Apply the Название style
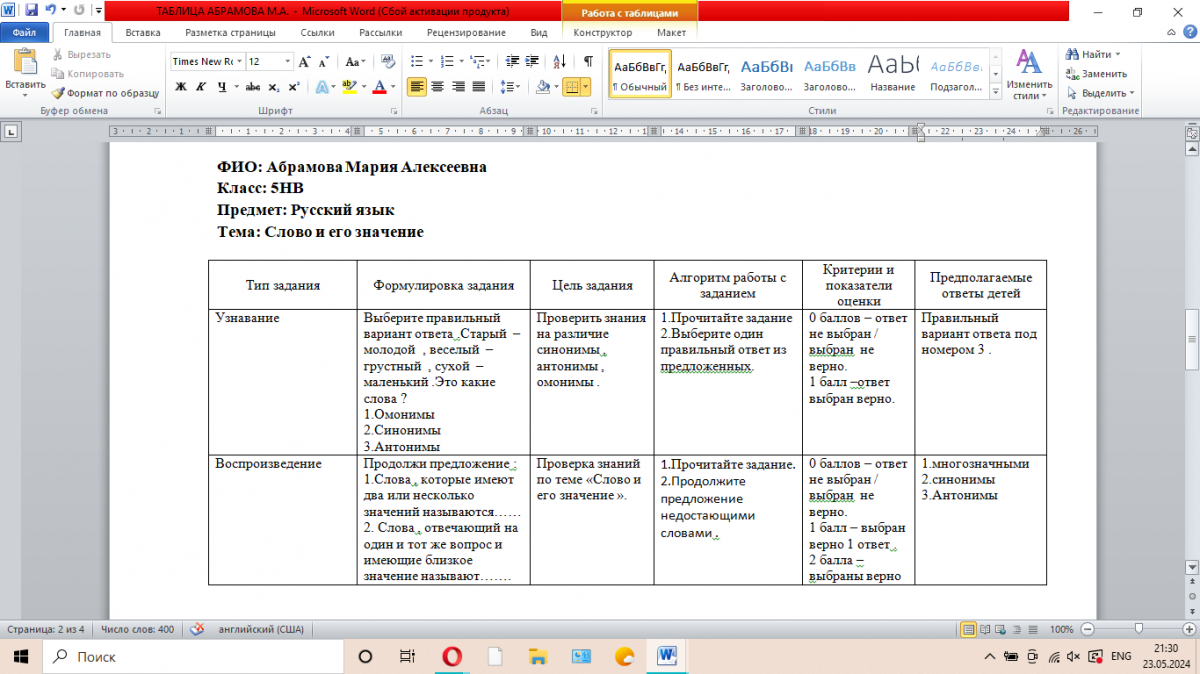This screenshot has height=674, width=1200. click(x=893, y=74)
